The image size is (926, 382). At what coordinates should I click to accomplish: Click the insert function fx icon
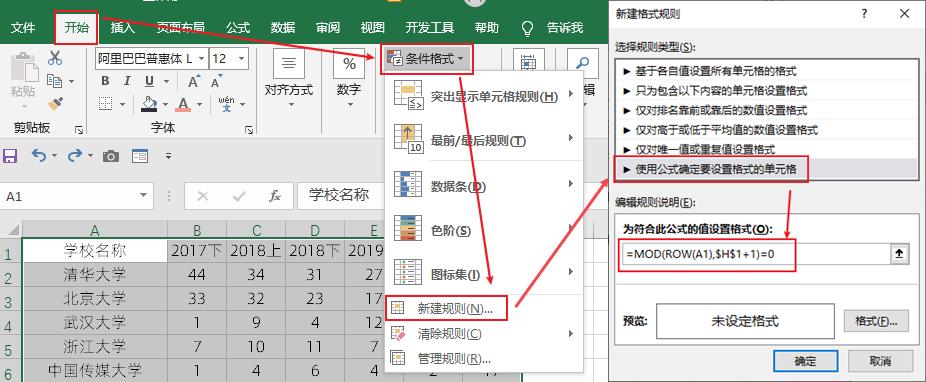pyautogui.click(x=274, y=196)
